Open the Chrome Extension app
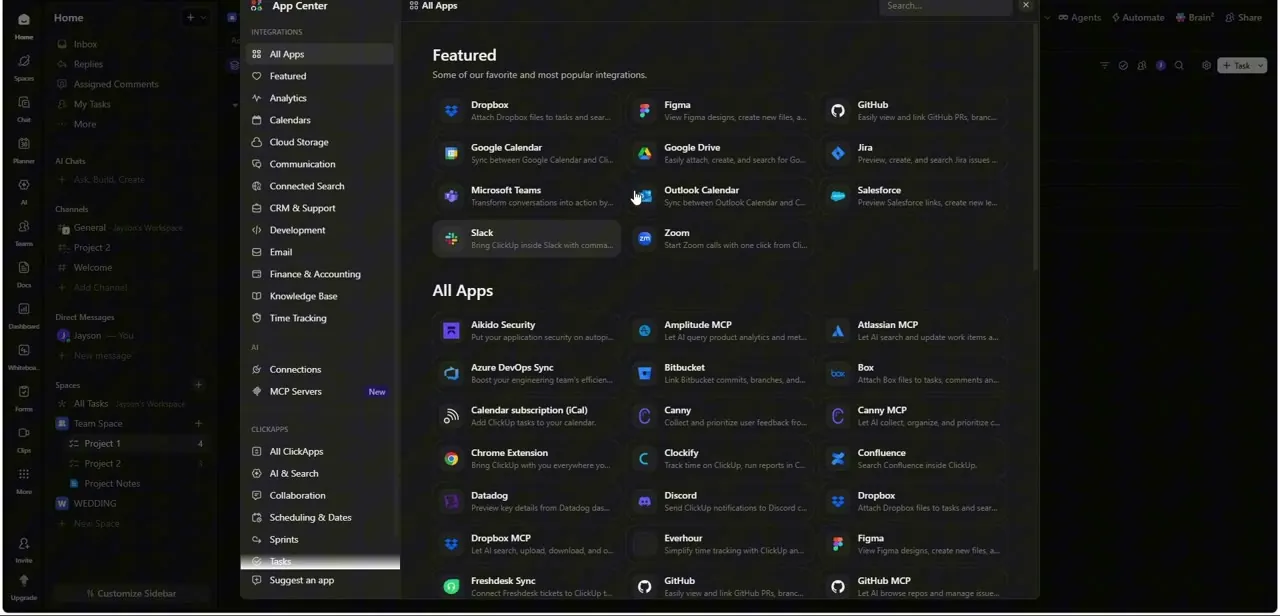1280x616 pixels. coord(527,459)
